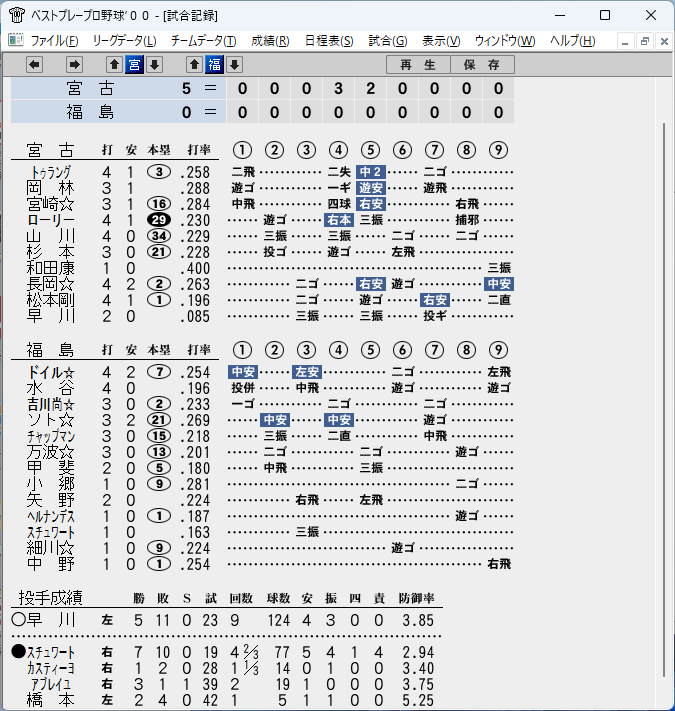
Task: Click the down arrow right of the blue 福 icon
Action: [x=234, y=65]
